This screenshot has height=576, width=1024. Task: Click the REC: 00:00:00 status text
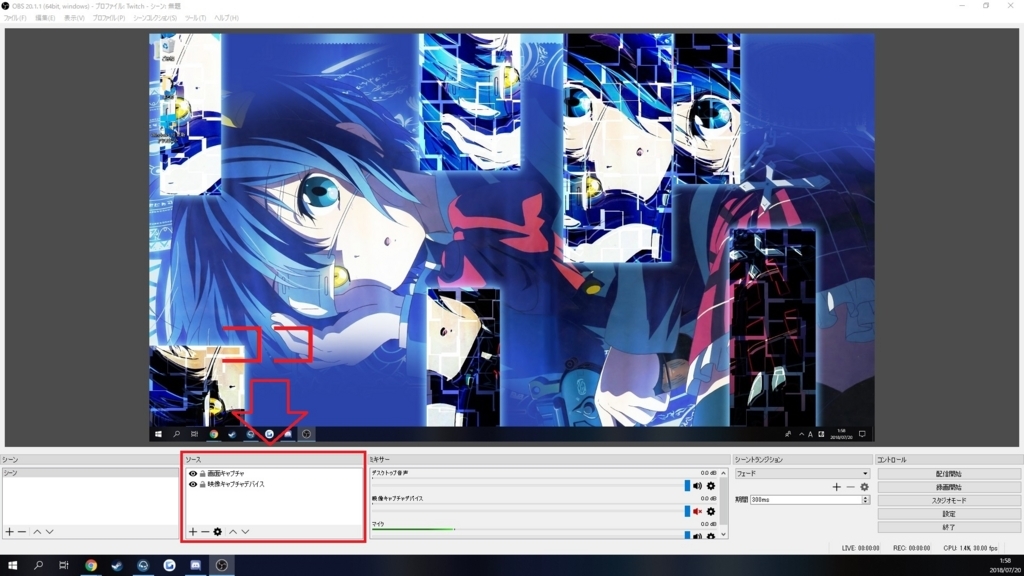pos(911,548)
